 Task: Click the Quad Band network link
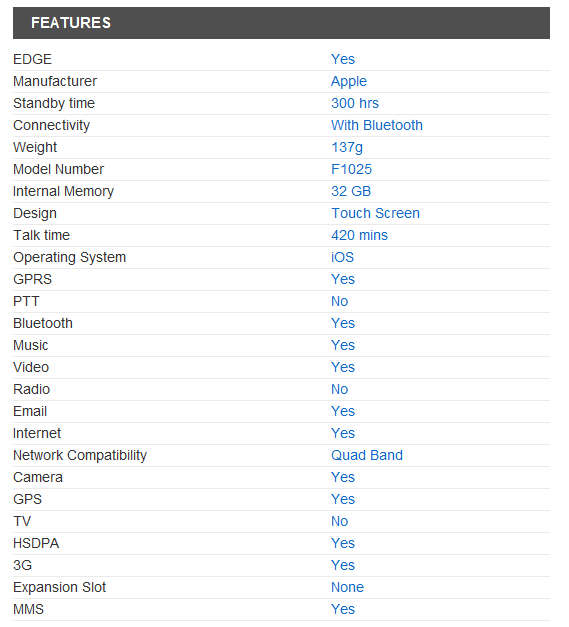click(x=367, y=455)
